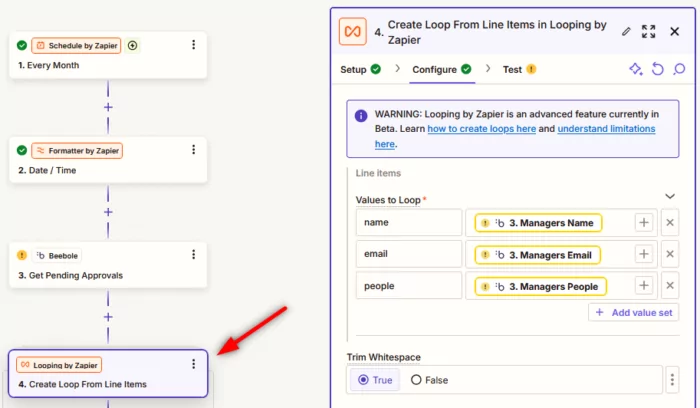700x408 pixels.
Task: Select the 2. Date / Time step card
Action: pyautogui.click(x=108, y=160)
